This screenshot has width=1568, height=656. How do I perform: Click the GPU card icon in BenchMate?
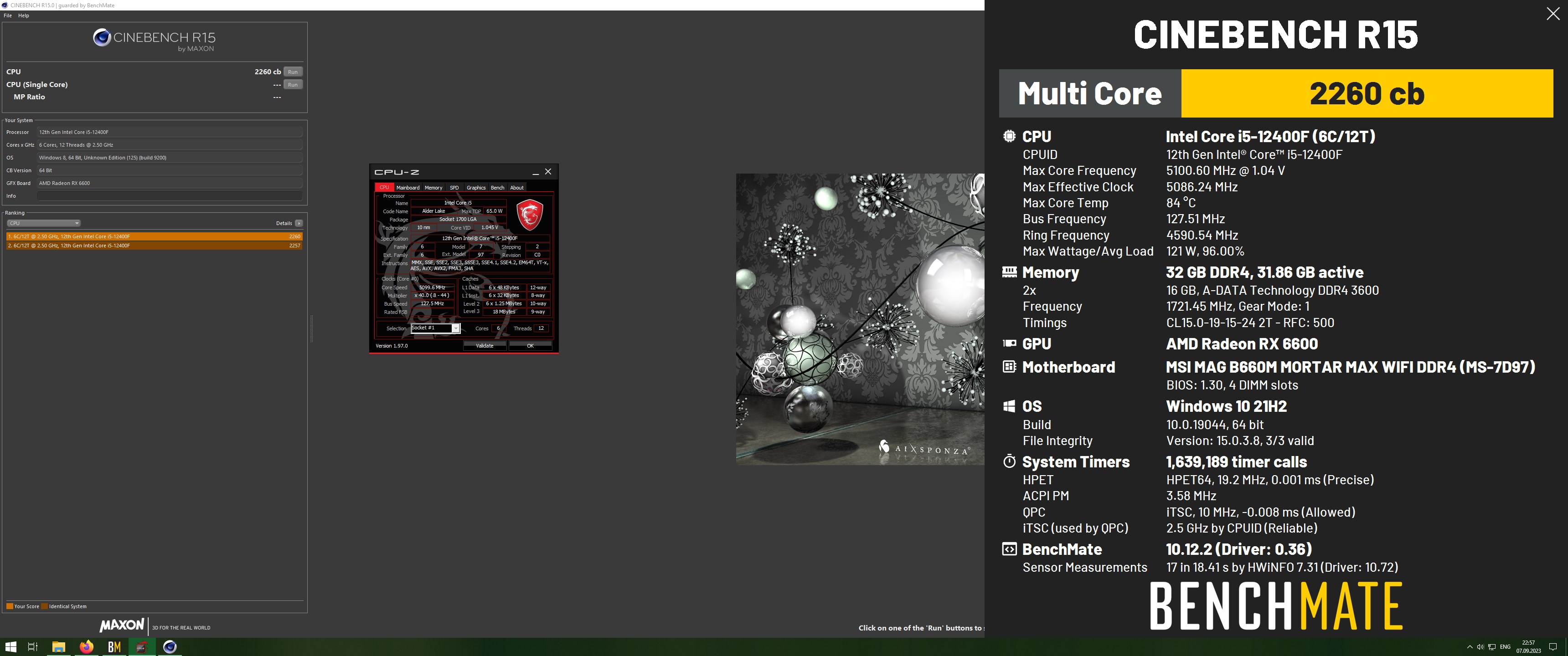coord(1009,343)
